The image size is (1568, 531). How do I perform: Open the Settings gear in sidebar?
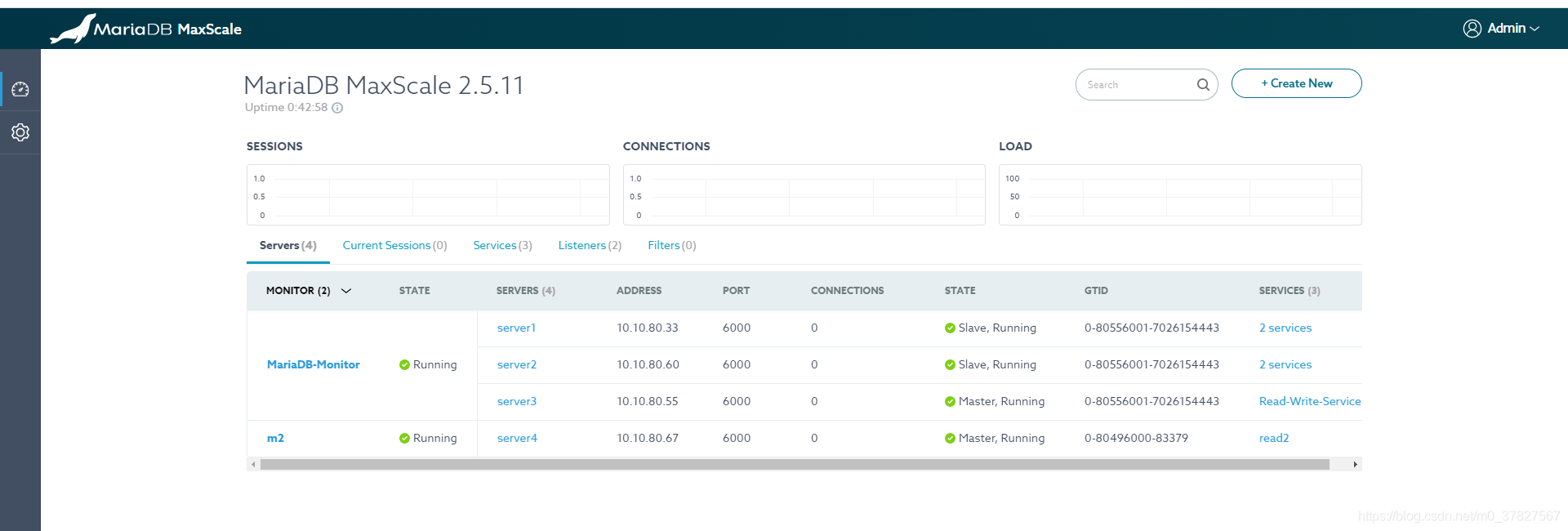click(20, 132)
